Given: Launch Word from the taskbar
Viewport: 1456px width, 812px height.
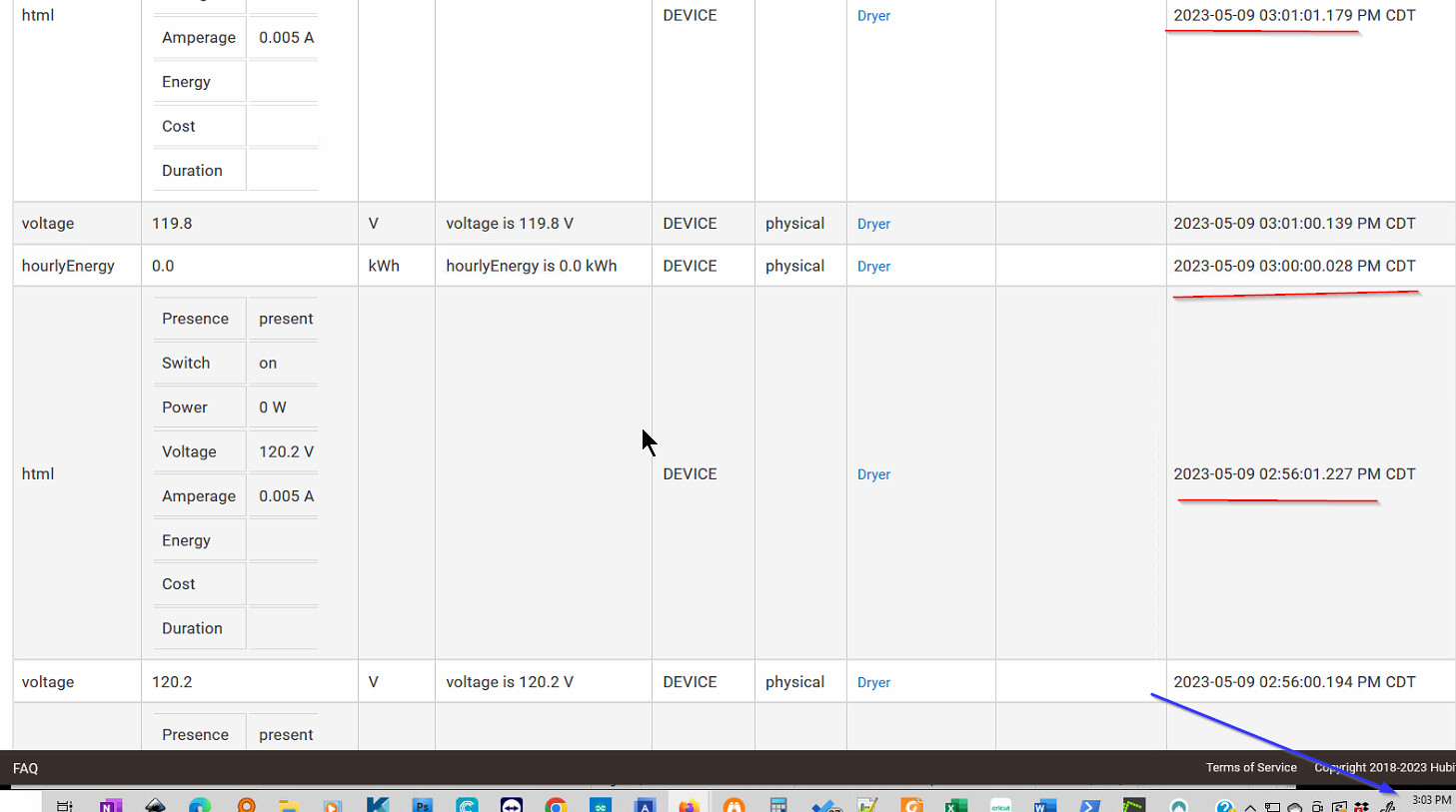Looking at the screenshot, I should (x=1045, y=805).
